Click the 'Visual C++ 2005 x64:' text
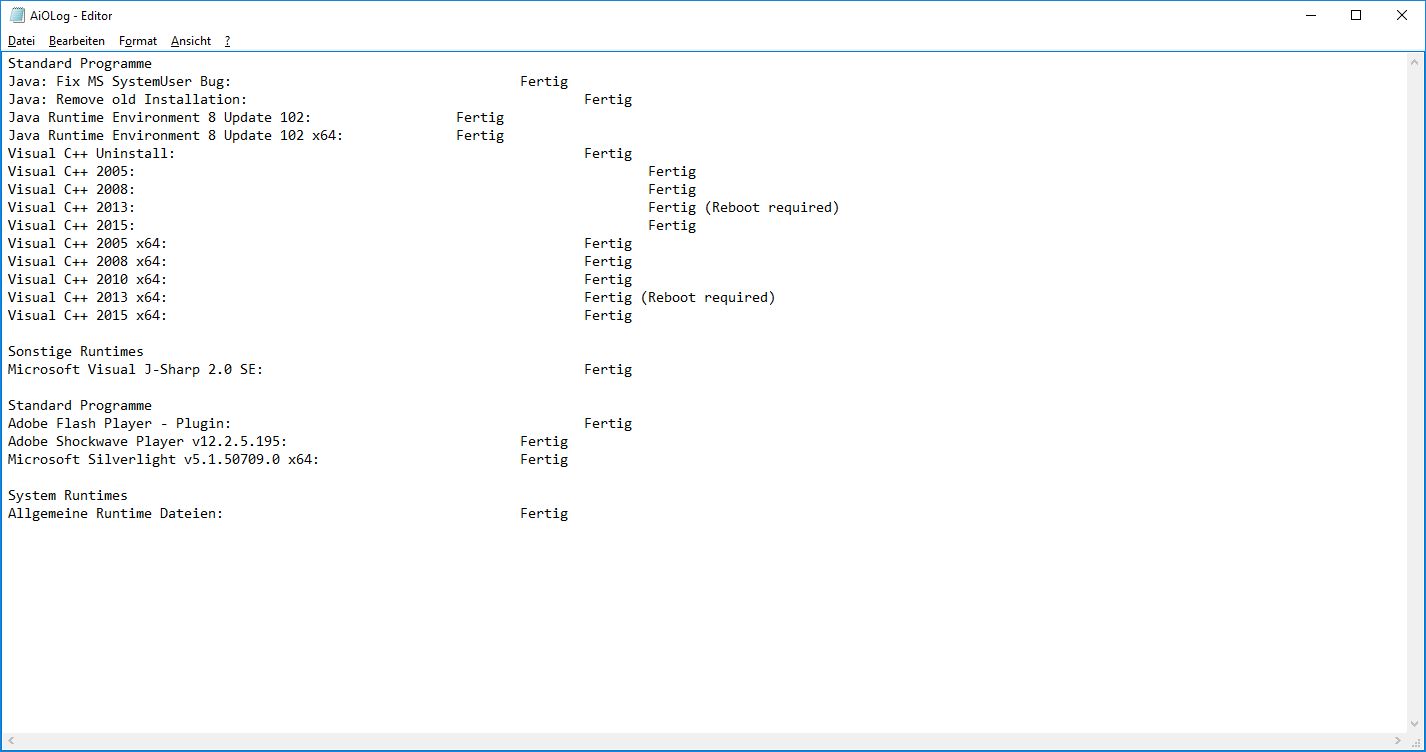 tap(87, 244)
